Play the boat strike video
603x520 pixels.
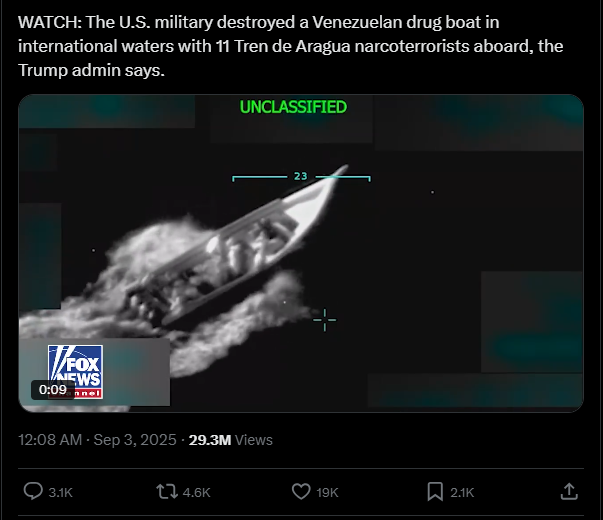coord(301,253)
